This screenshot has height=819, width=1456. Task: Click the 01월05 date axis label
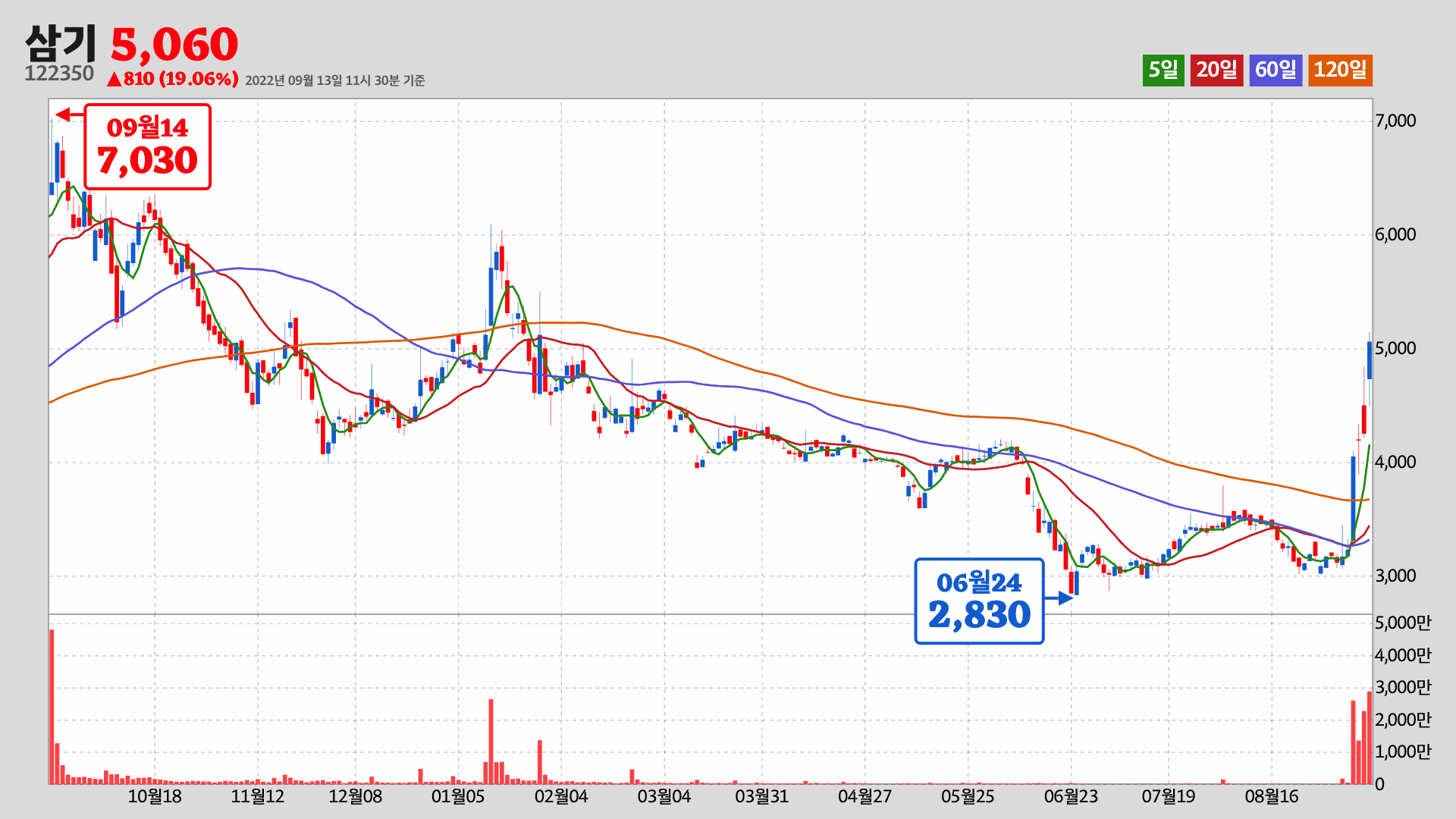point(458,796)
